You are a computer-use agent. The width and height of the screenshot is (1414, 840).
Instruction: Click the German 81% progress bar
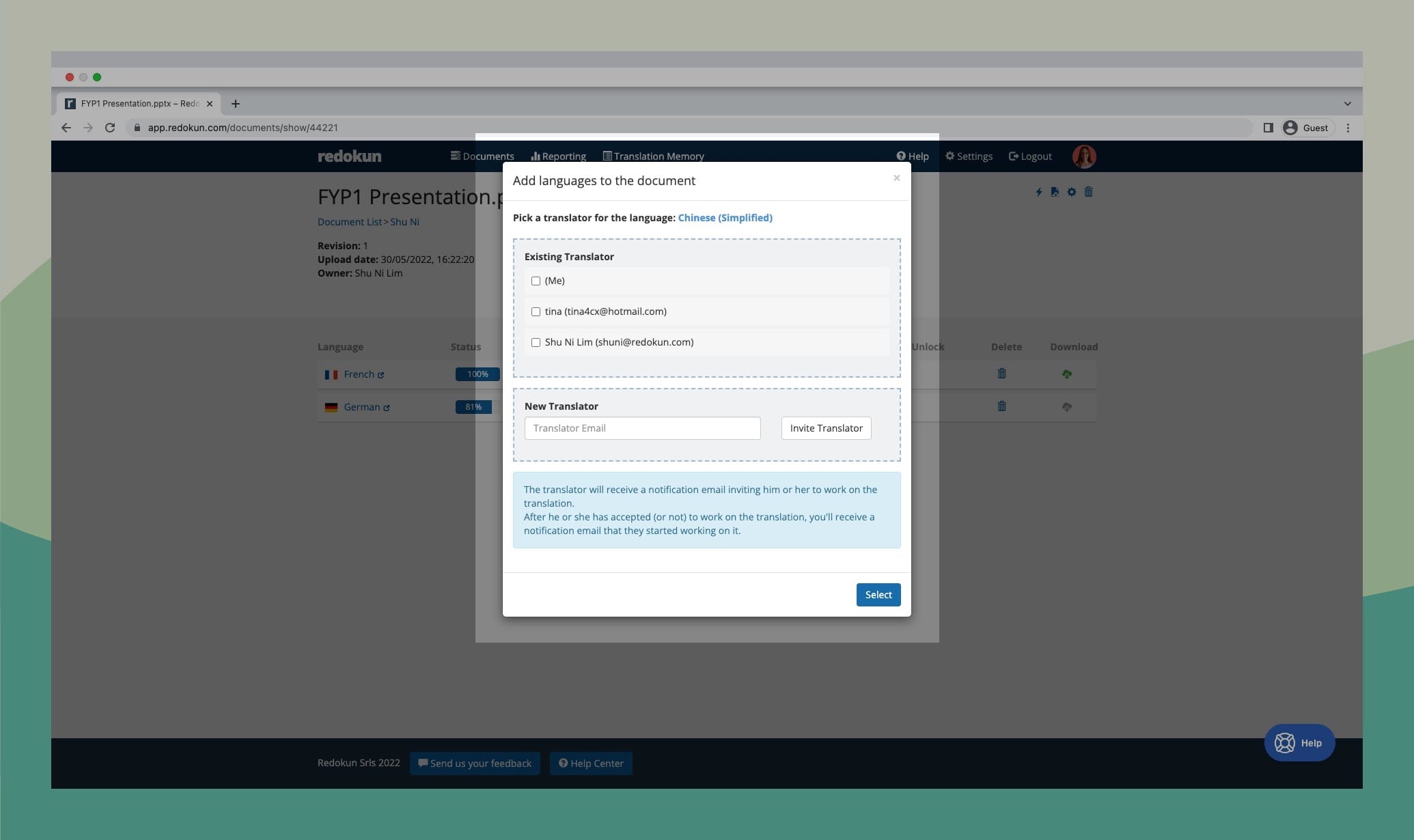click(473, 407)
